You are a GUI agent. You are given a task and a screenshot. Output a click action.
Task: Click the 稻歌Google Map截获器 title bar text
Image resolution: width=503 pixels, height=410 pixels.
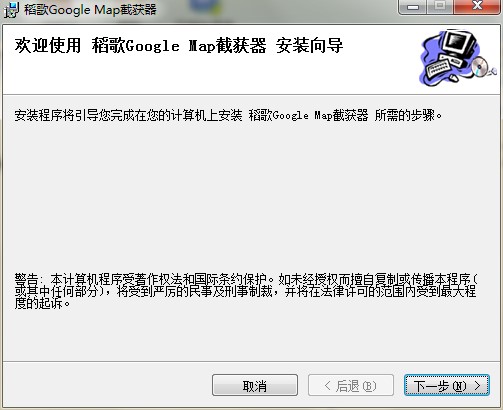click(90, 10)
